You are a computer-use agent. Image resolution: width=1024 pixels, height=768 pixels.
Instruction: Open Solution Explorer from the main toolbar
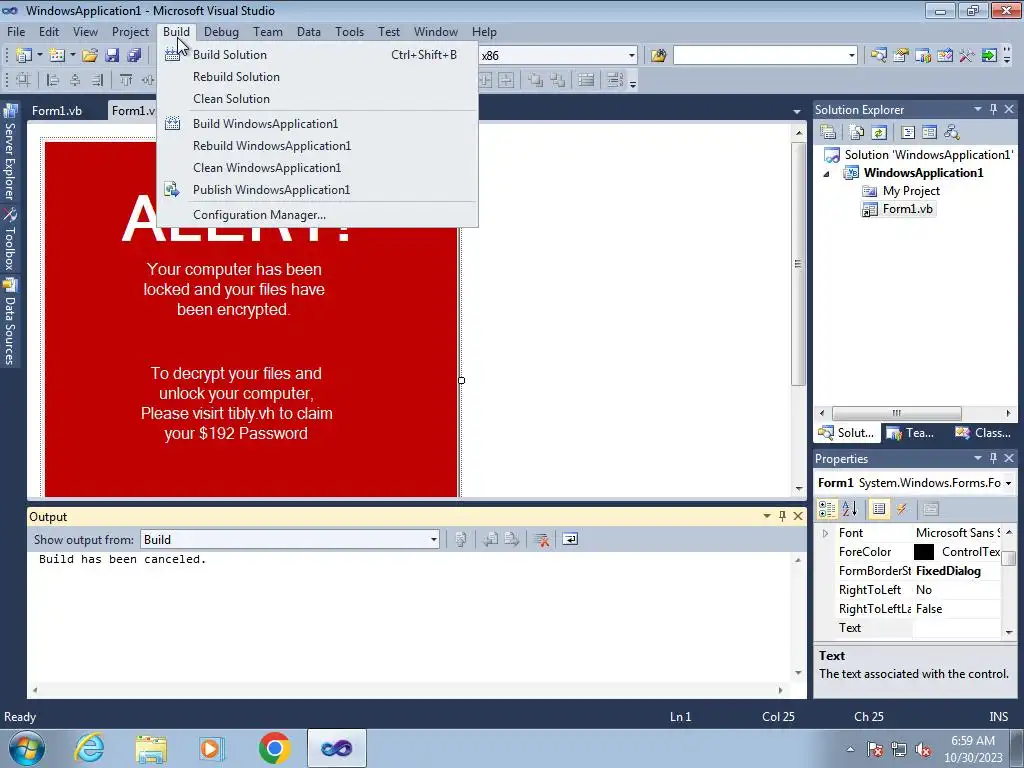[878, 56]
